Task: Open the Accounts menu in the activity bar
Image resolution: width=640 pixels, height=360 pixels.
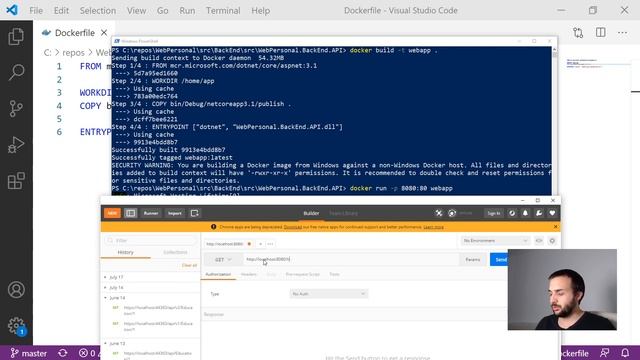Action: (x=16, y=290)
